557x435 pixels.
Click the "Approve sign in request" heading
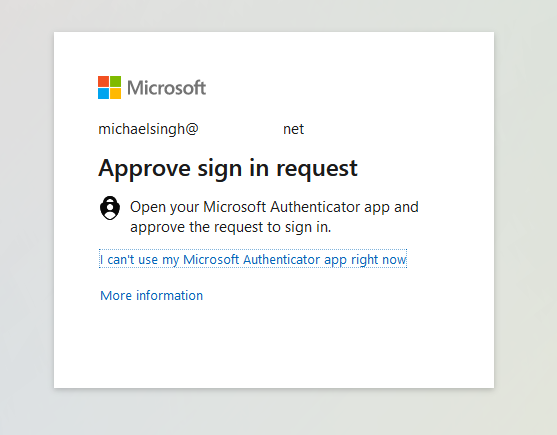[228, 168]
